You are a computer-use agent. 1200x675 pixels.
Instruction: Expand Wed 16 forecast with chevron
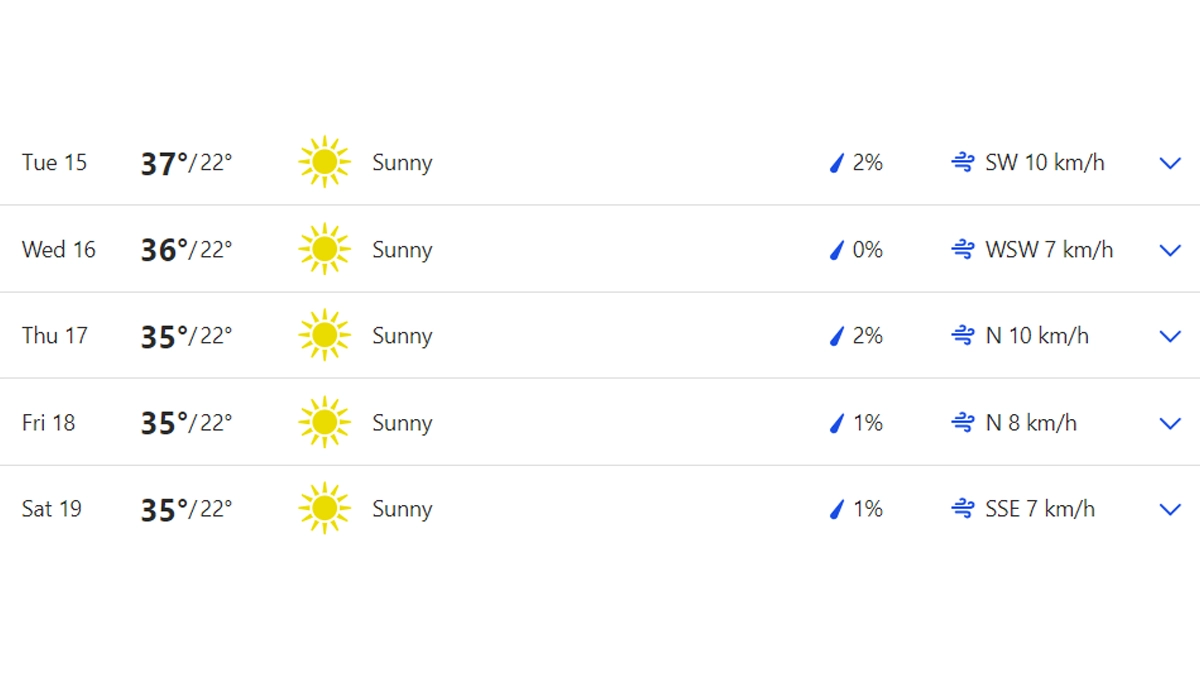click(x=1170, y=250)
